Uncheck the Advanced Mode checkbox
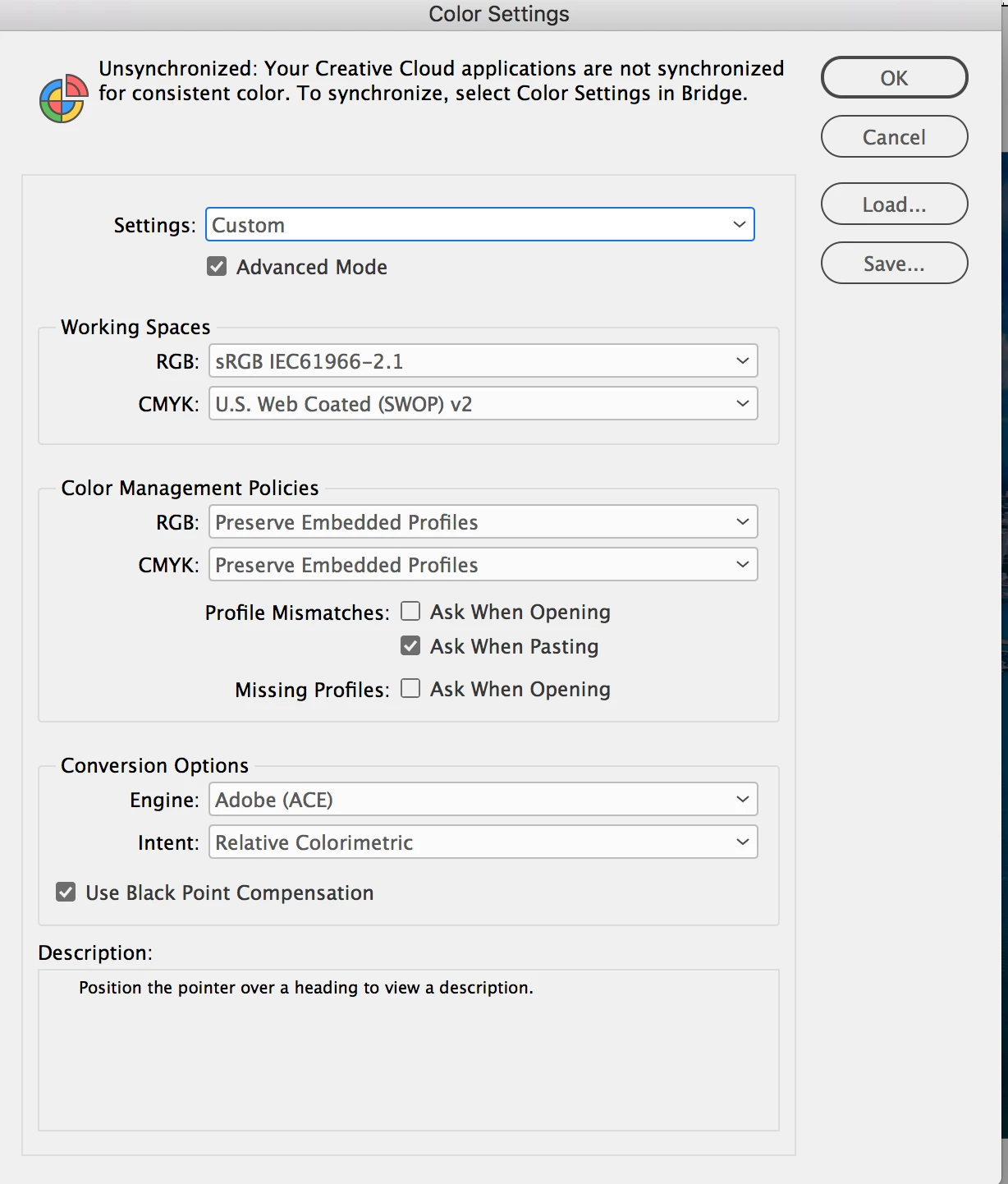The height and width of the screenshot is (1184, 1008). [217, 266]
